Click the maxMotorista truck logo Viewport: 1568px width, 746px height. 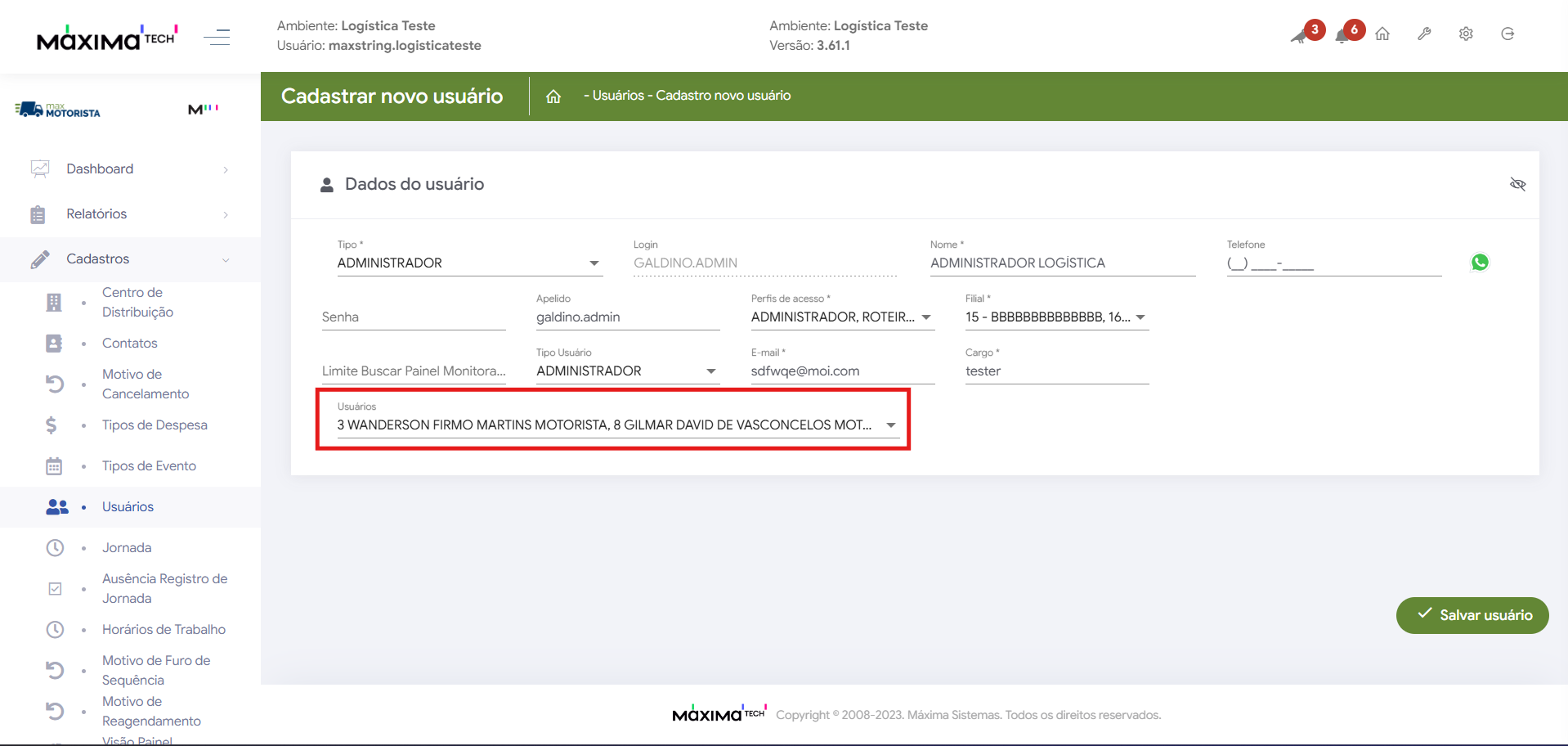58,110
